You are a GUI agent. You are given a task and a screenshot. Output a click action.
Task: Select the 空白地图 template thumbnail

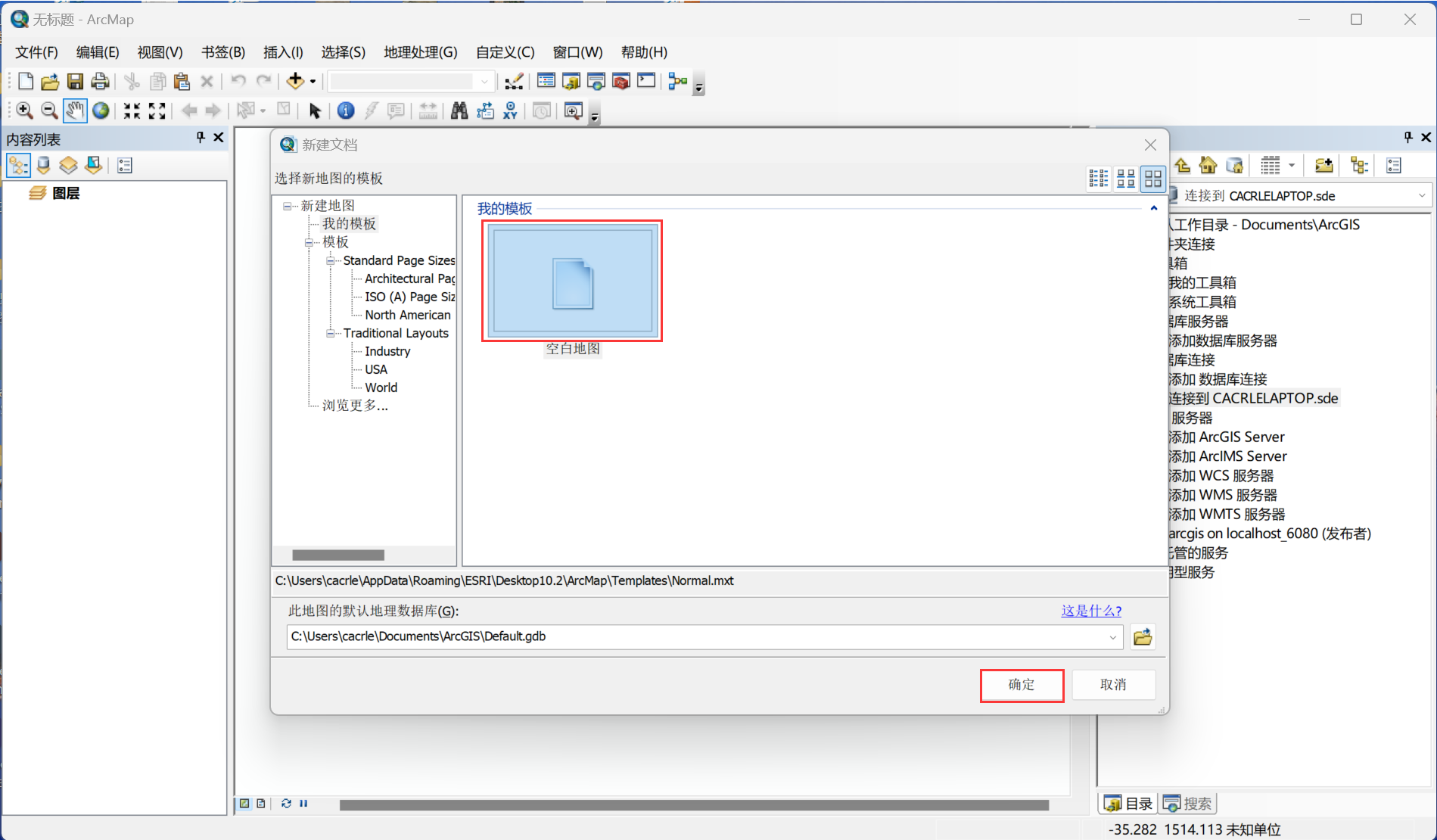tap(572, 281)
